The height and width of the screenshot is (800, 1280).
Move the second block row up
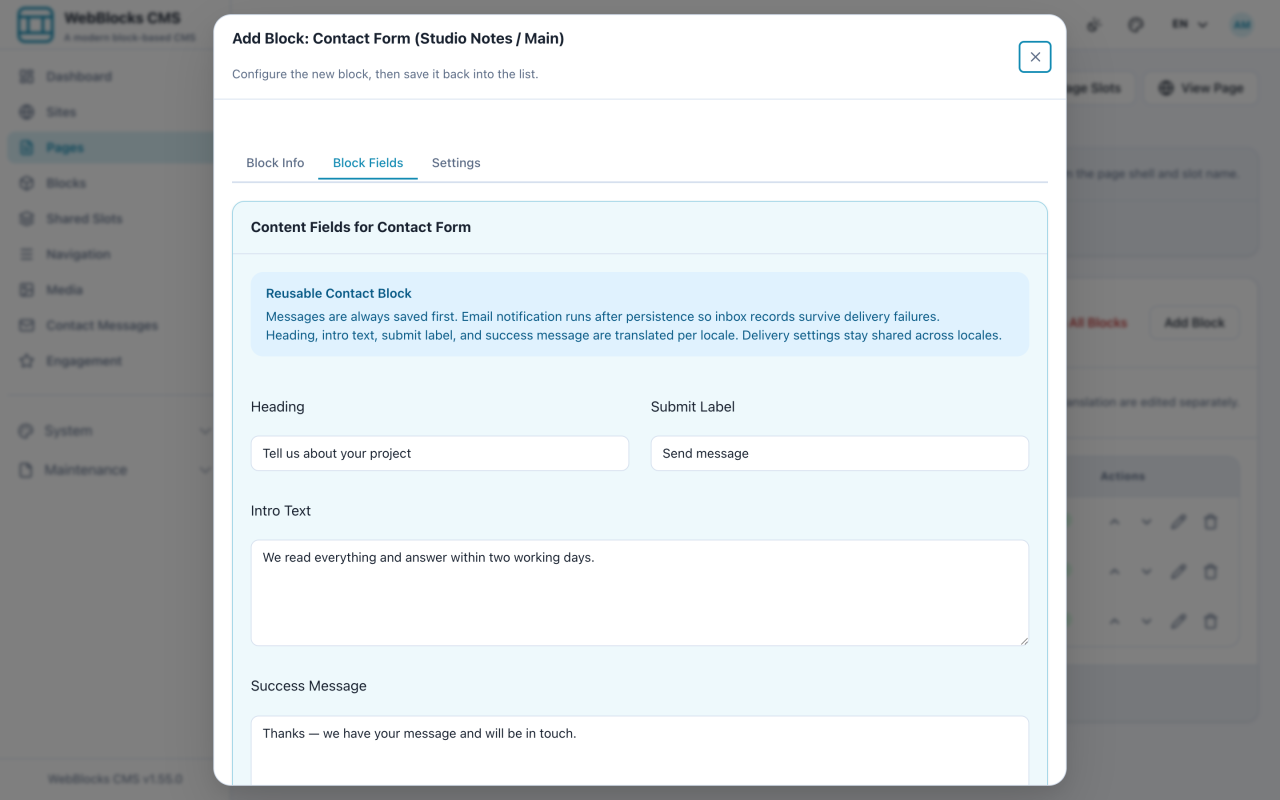(x=1115, y=571)
